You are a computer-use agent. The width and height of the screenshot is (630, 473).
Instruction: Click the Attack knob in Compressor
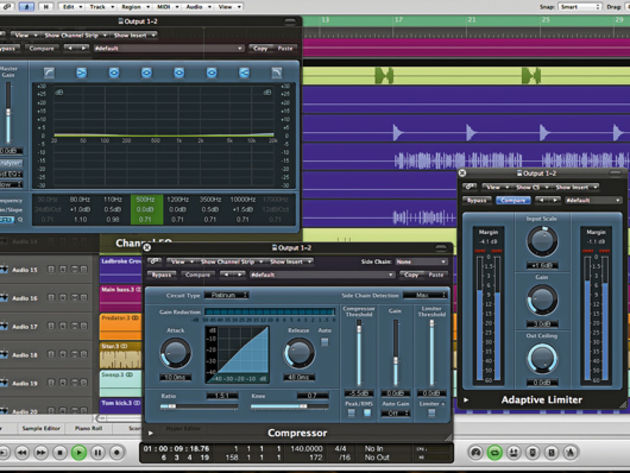coord(176,354)
